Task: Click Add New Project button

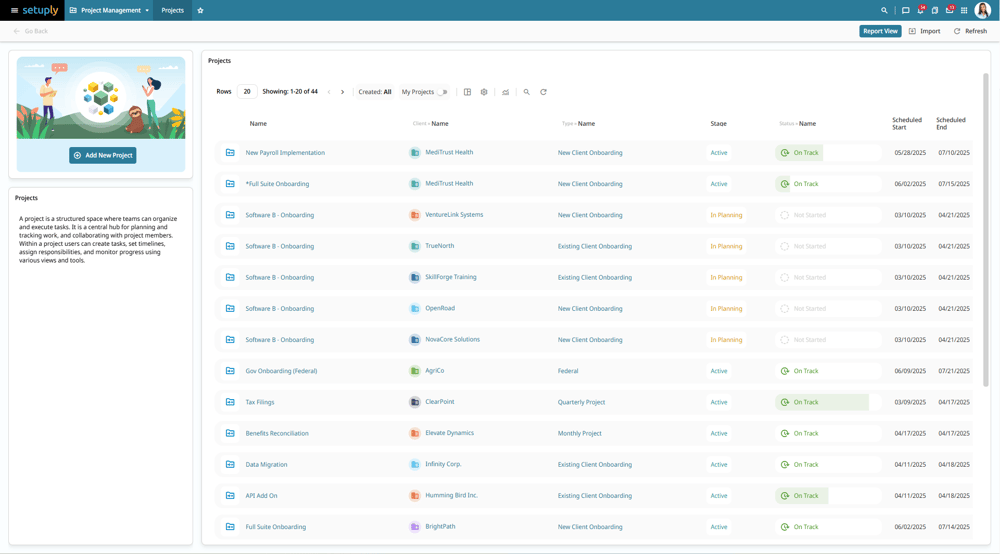Action: (103, 155)
